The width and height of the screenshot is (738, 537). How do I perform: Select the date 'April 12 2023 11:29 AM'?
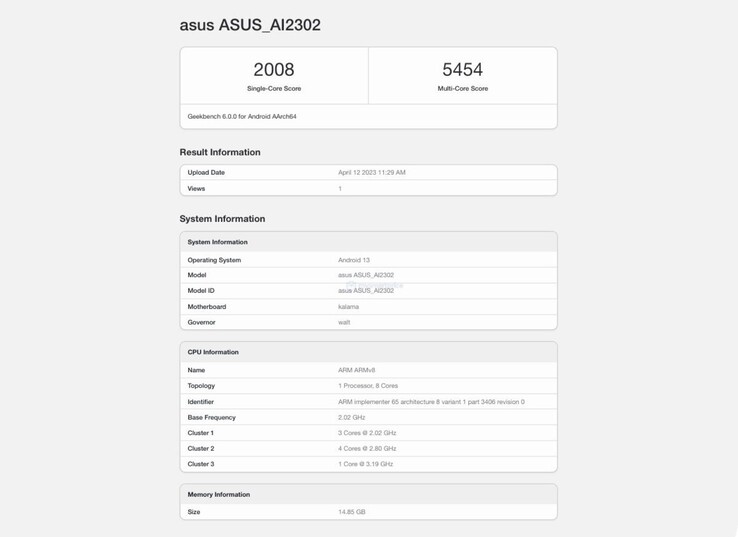(x=372, y=172)
